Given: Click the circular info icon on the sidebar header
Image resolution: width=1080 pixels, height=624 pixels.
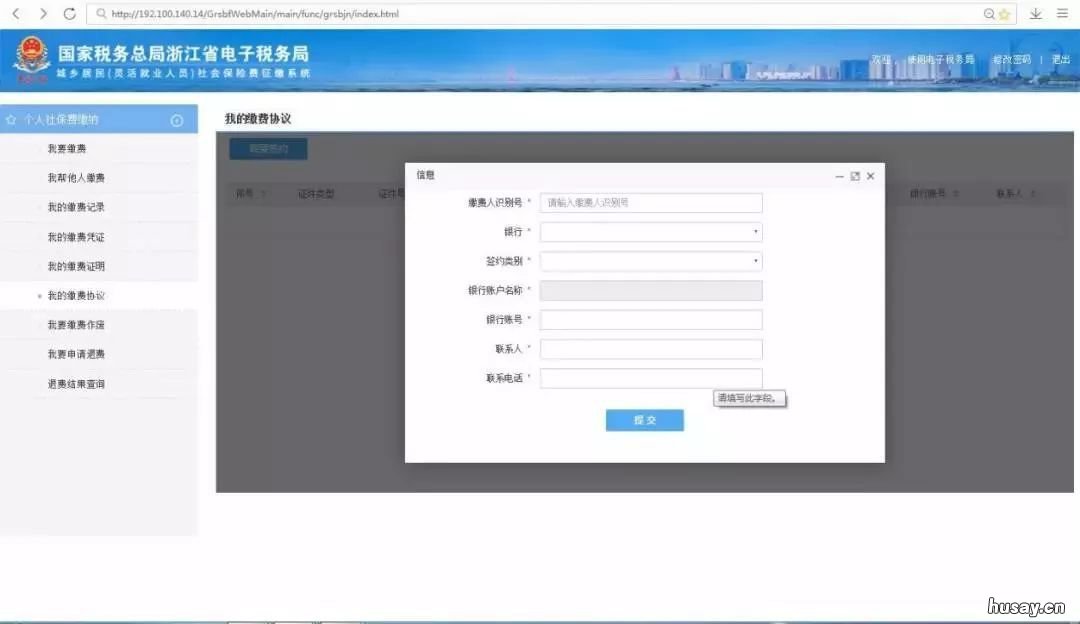Looking at the screenshot, I should click(176, 119).
